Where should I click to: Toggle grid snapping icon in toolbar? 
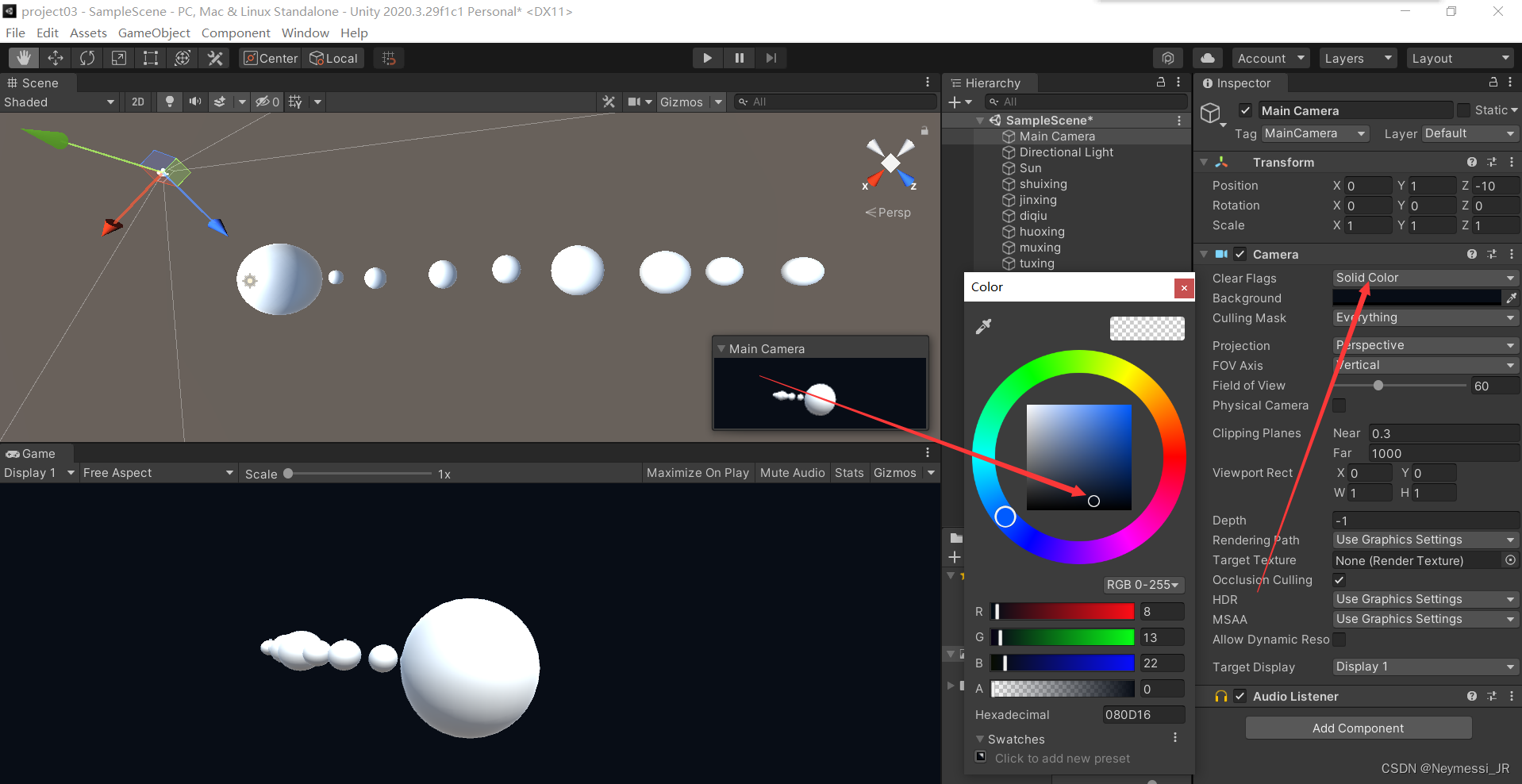[x=389, y=58]
